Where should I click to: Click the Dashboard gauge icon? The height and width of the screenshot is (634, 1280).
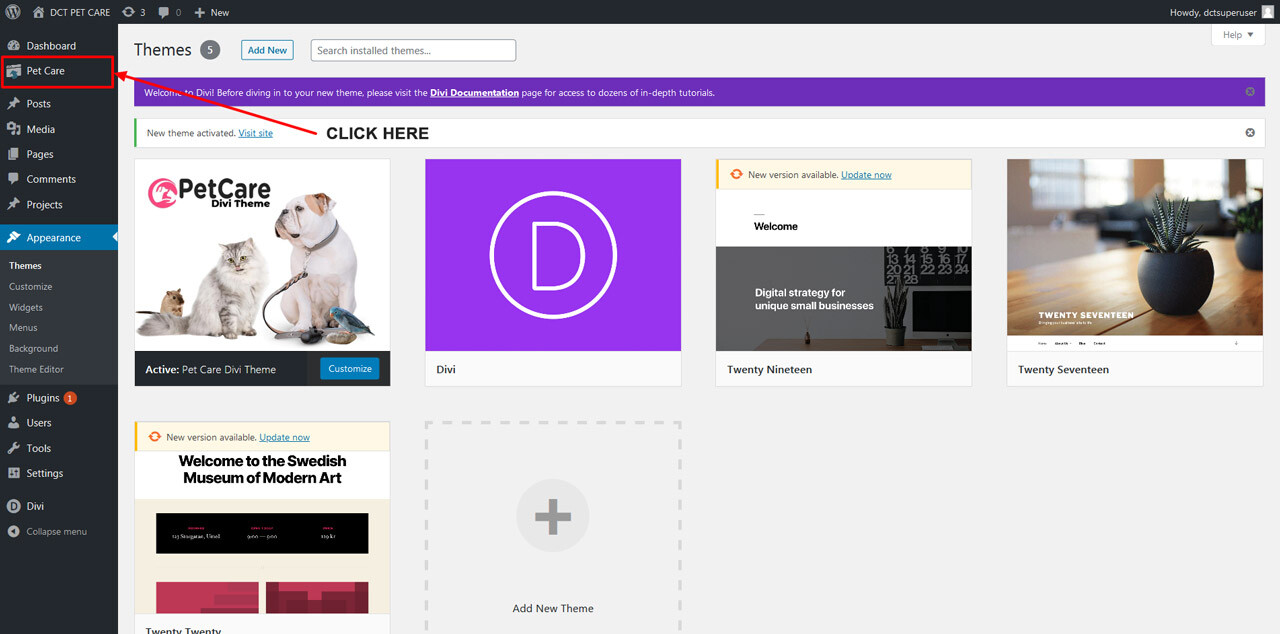[x=14, y=46]
